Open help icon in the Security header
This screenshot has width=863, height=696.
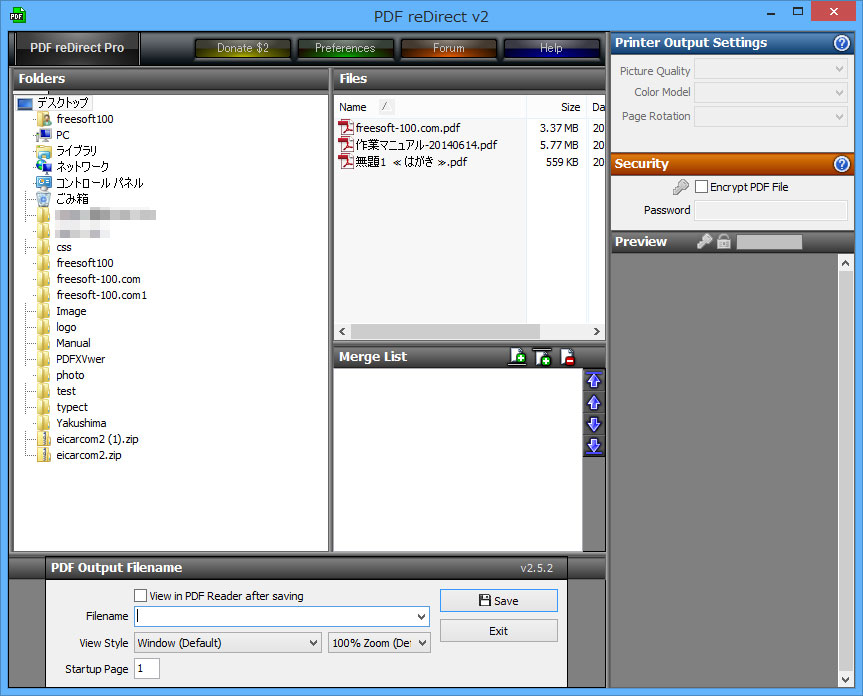point(842,164)
